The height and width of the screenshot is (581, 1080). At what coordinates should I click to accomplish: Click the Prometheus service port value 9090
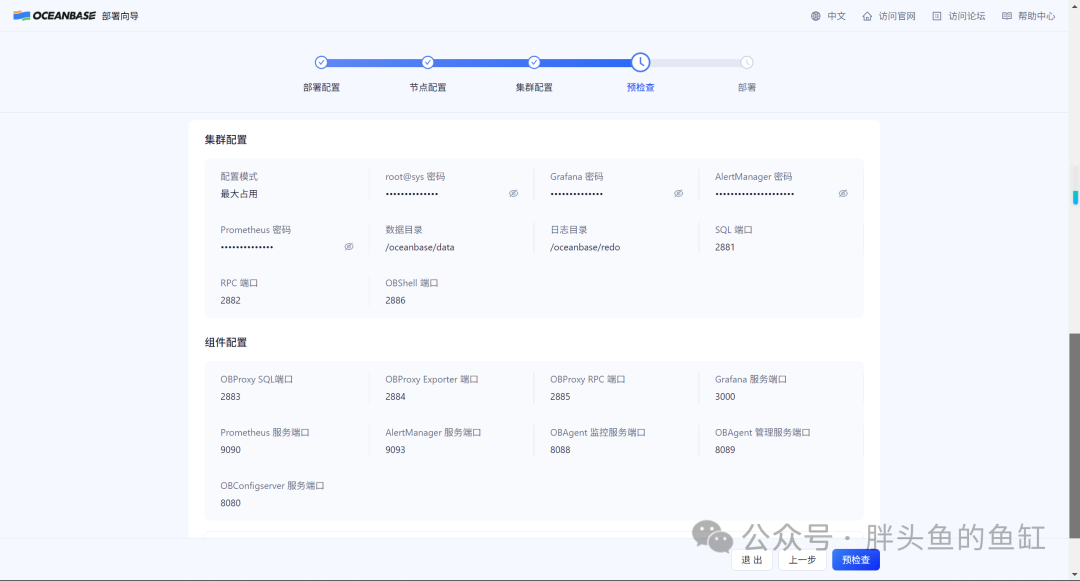click(x=230, y=450)
